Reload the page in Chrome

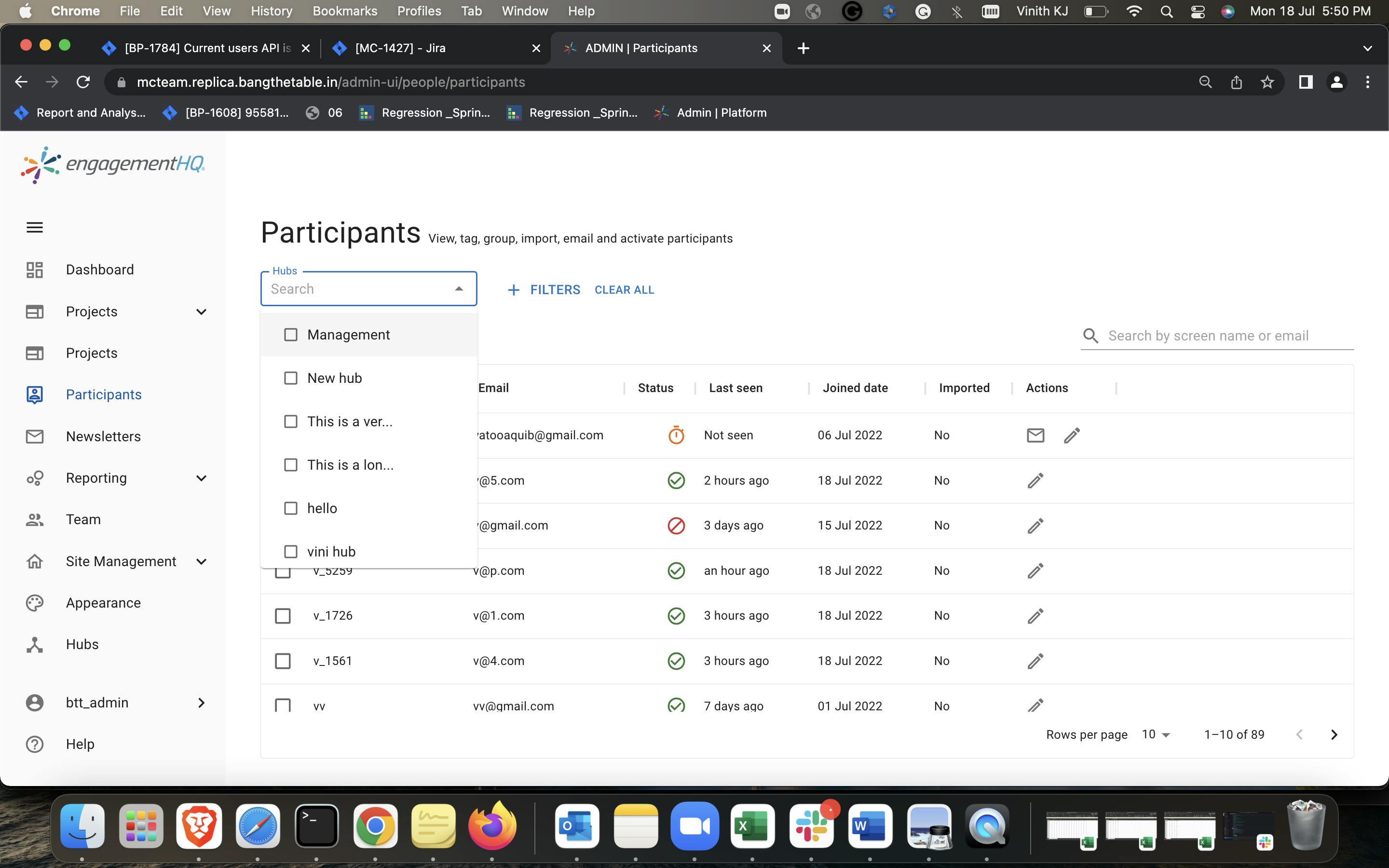[83, 82]
